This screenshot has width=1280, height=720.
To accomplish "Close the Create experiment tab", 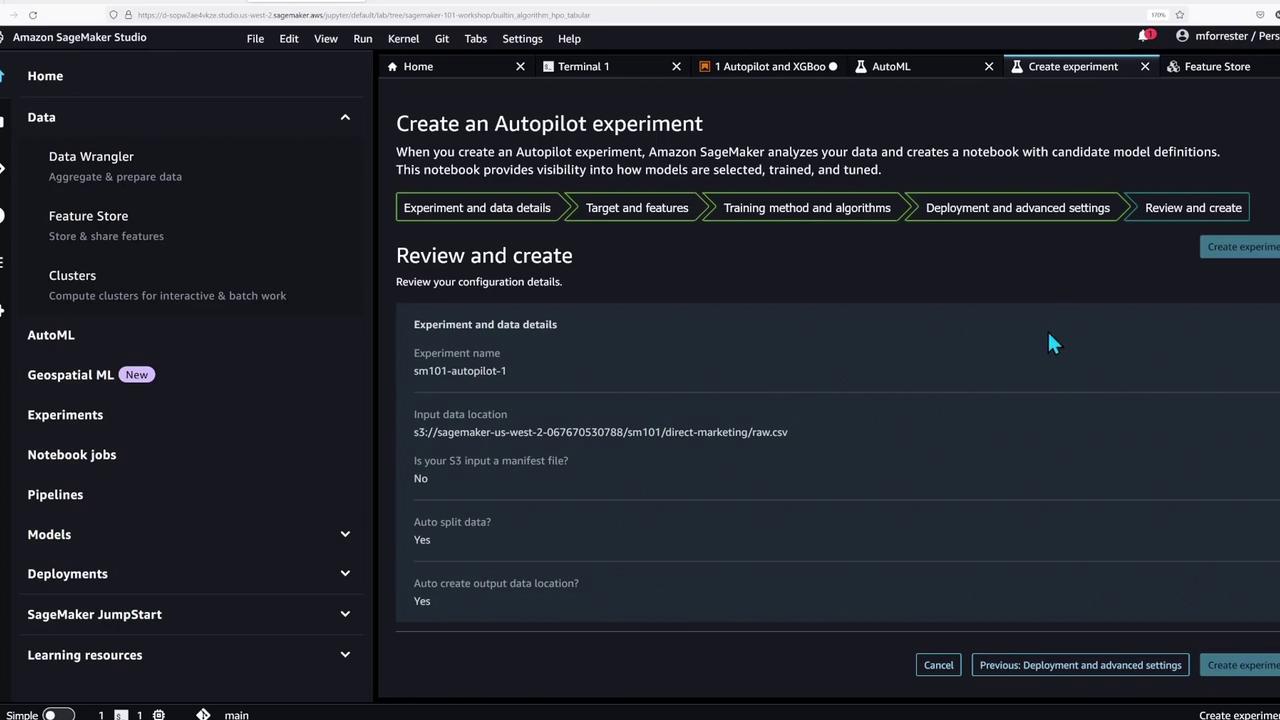I will point(1145,67).
